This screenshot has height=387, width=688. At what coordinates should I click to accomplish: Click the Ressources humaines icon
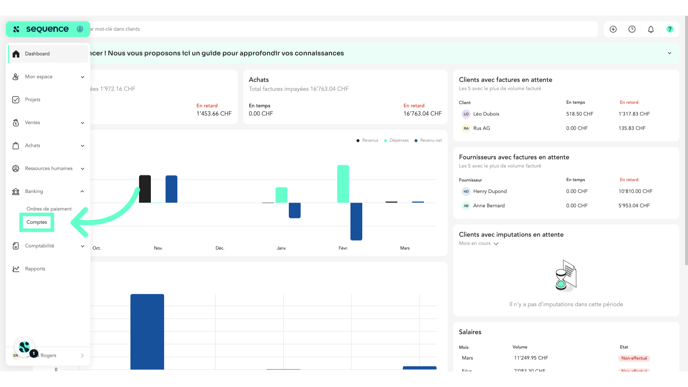tap(16, 168)
